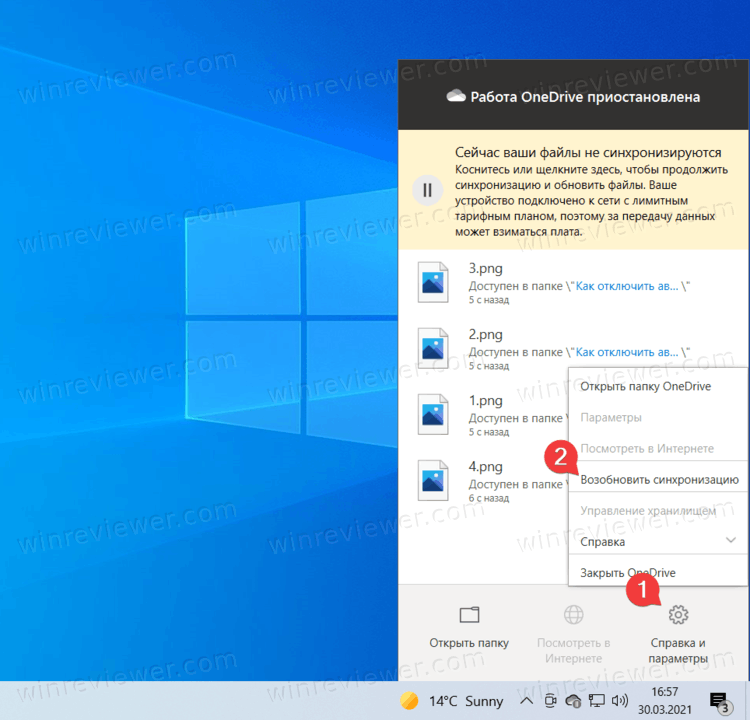
Task: Open the Action Center notifications icon
Action: 719,702
